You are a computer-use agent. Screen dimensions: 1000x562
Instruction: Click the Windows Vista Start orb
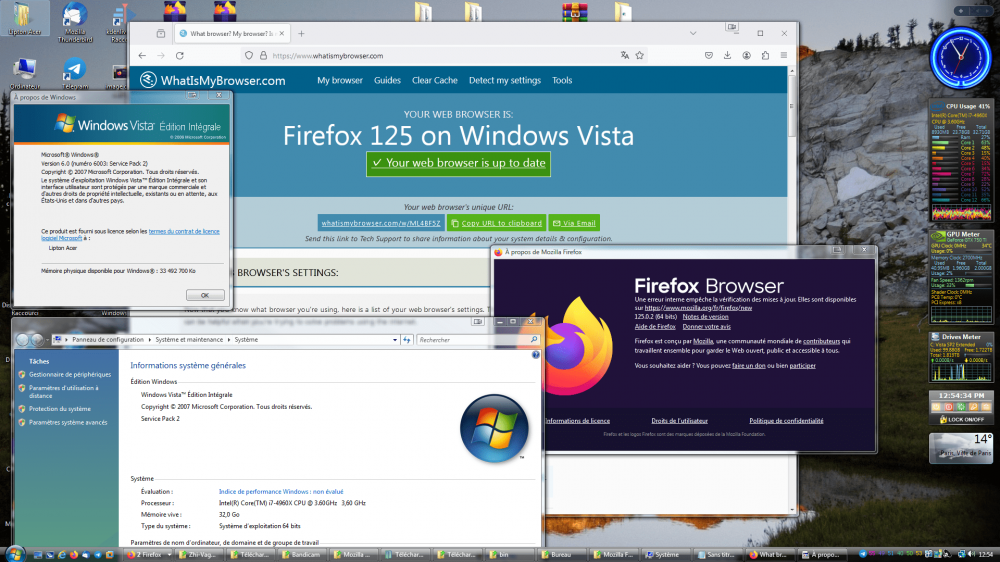pyautogui.click(x=15, y=553)
